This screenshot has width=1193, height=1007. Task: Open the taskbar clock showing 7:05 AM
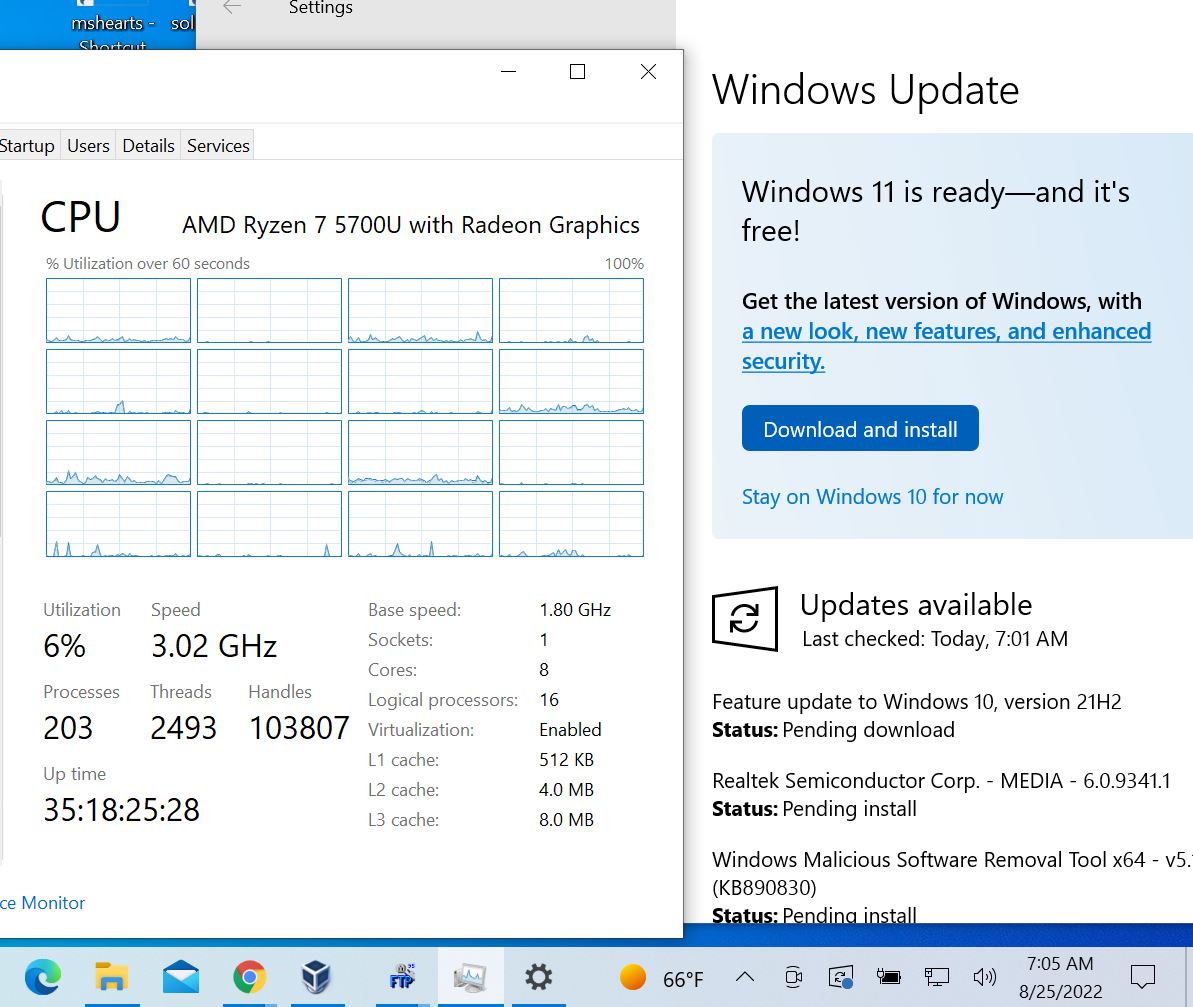[x=1060, y=977]
